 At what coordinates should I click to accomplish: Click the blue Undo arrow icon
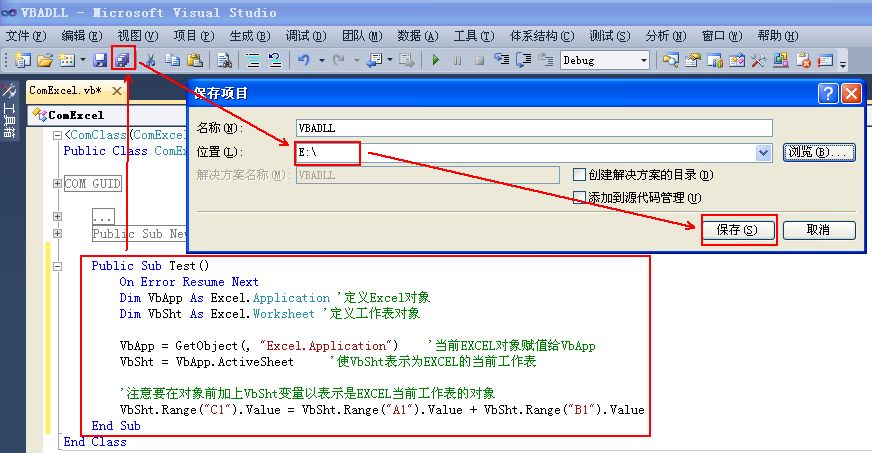click(304, 59)
